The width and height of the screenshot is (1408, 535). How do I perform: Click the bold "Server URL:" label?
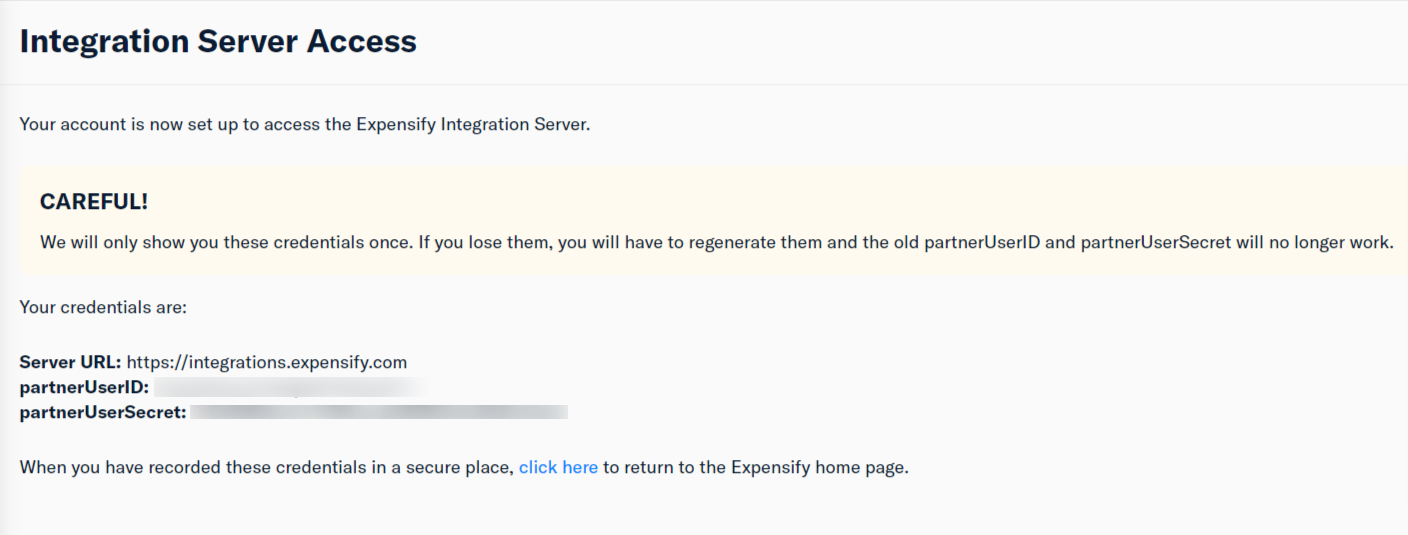pyautogui.click(x=70, y=362)
